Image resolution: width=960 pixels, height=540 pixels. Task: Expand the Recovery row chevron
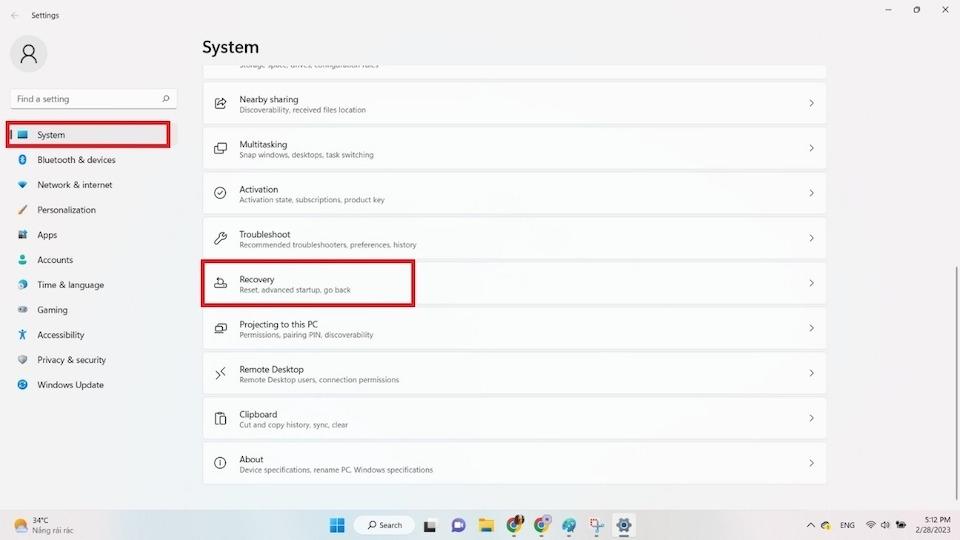(x=811, y=284)
